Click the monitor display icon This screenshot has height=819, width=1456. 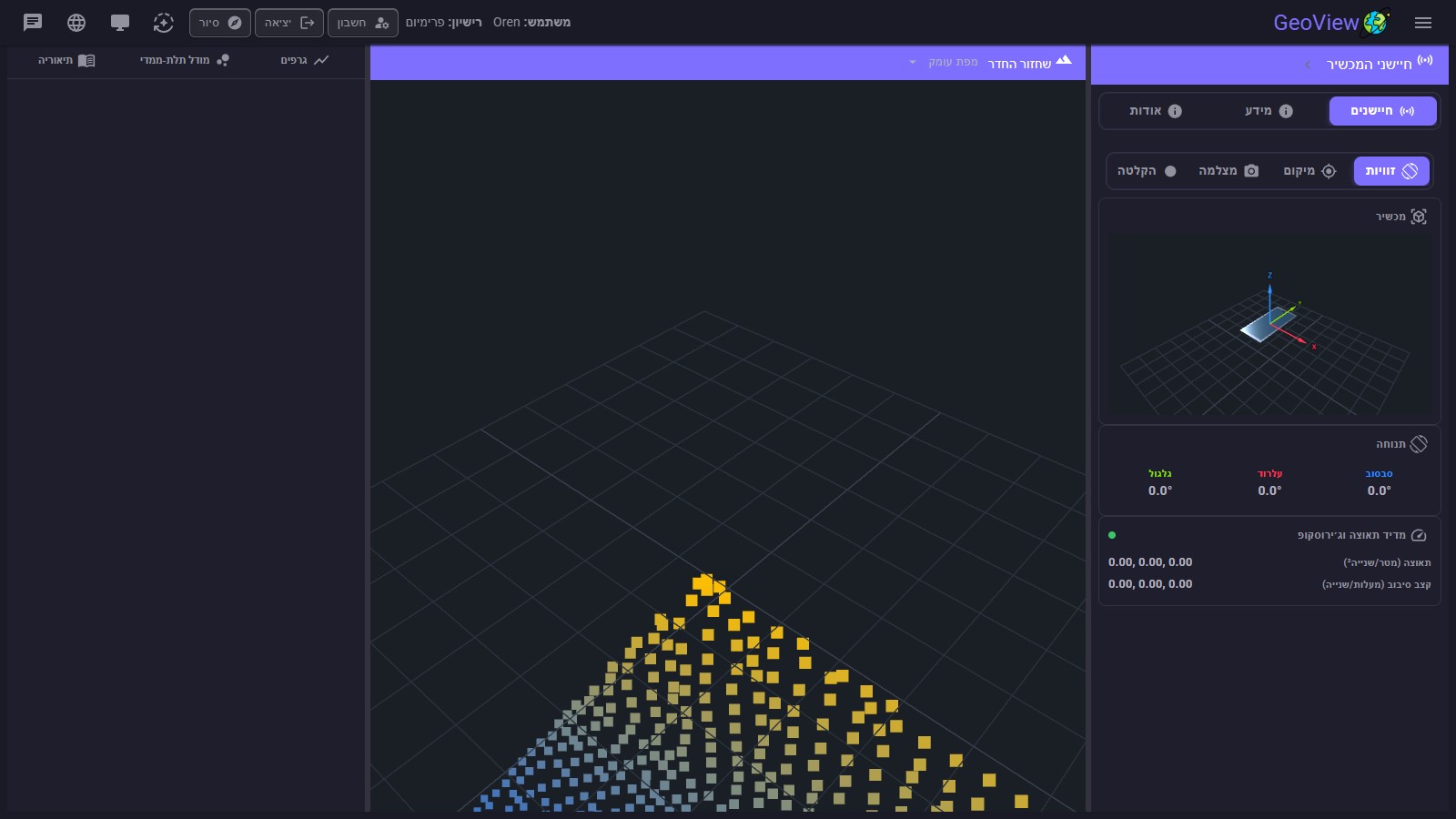(120, 23)
